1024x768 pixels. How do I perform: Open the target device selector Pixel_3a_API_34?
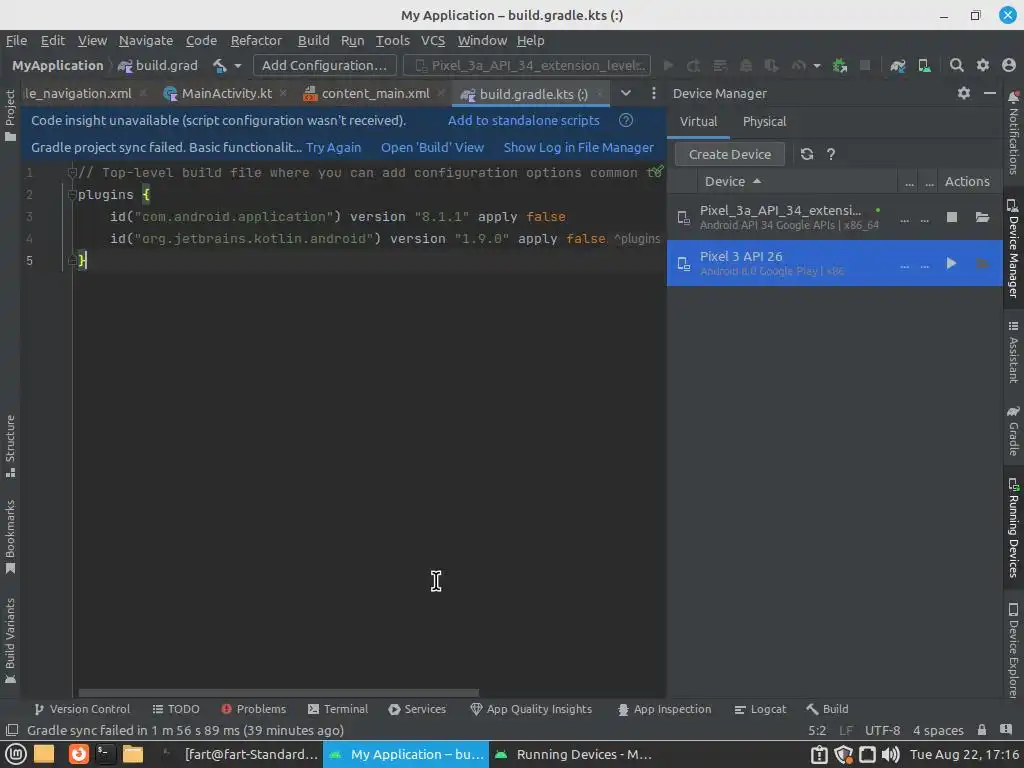click(527, 65)
